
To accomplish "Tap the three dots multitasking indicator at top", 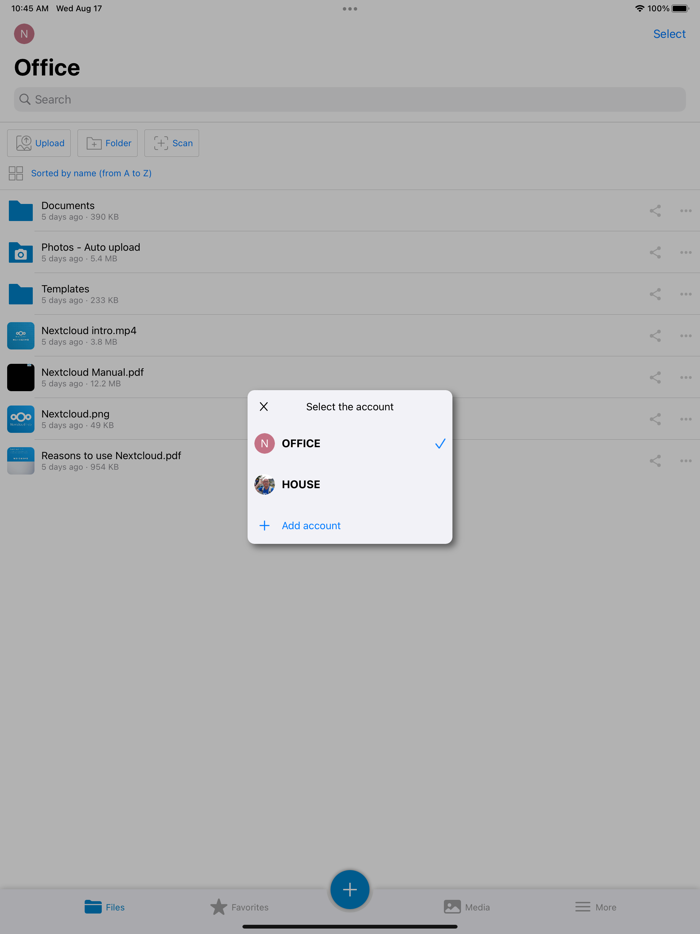I will point(350,9).
